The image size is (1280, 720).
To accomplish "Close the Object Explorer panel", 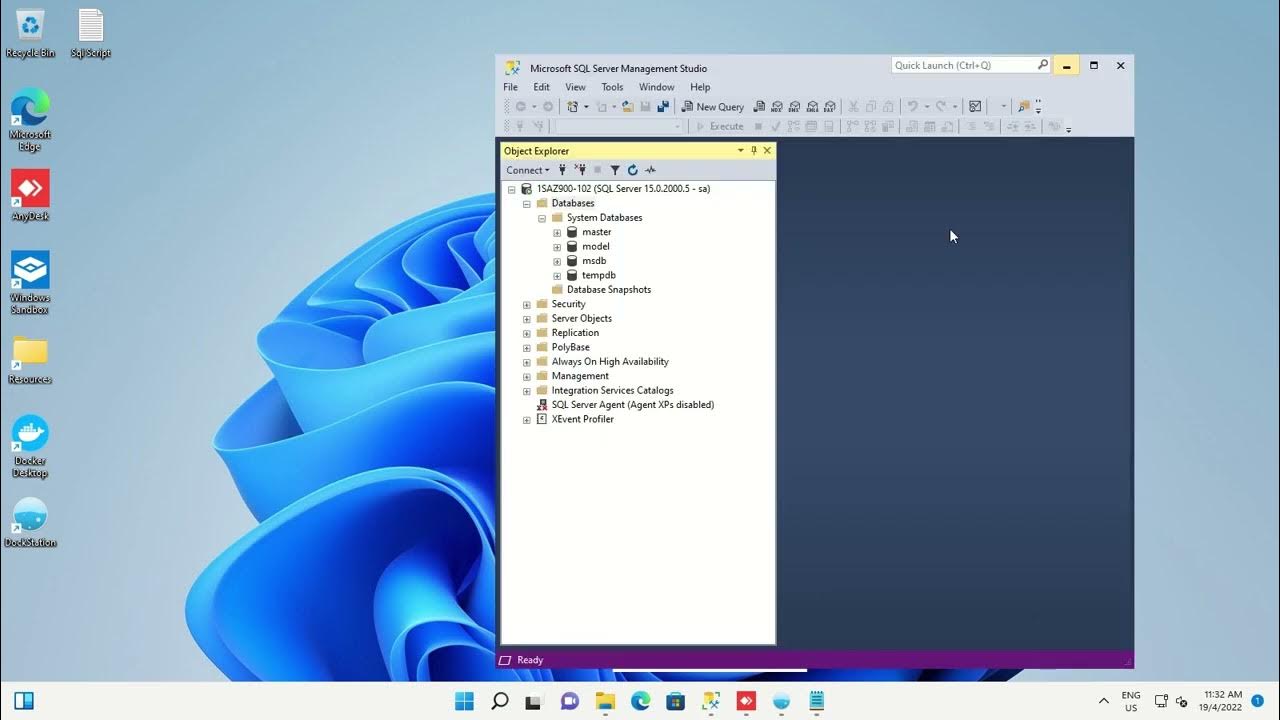I will click(x=767, y=151).
